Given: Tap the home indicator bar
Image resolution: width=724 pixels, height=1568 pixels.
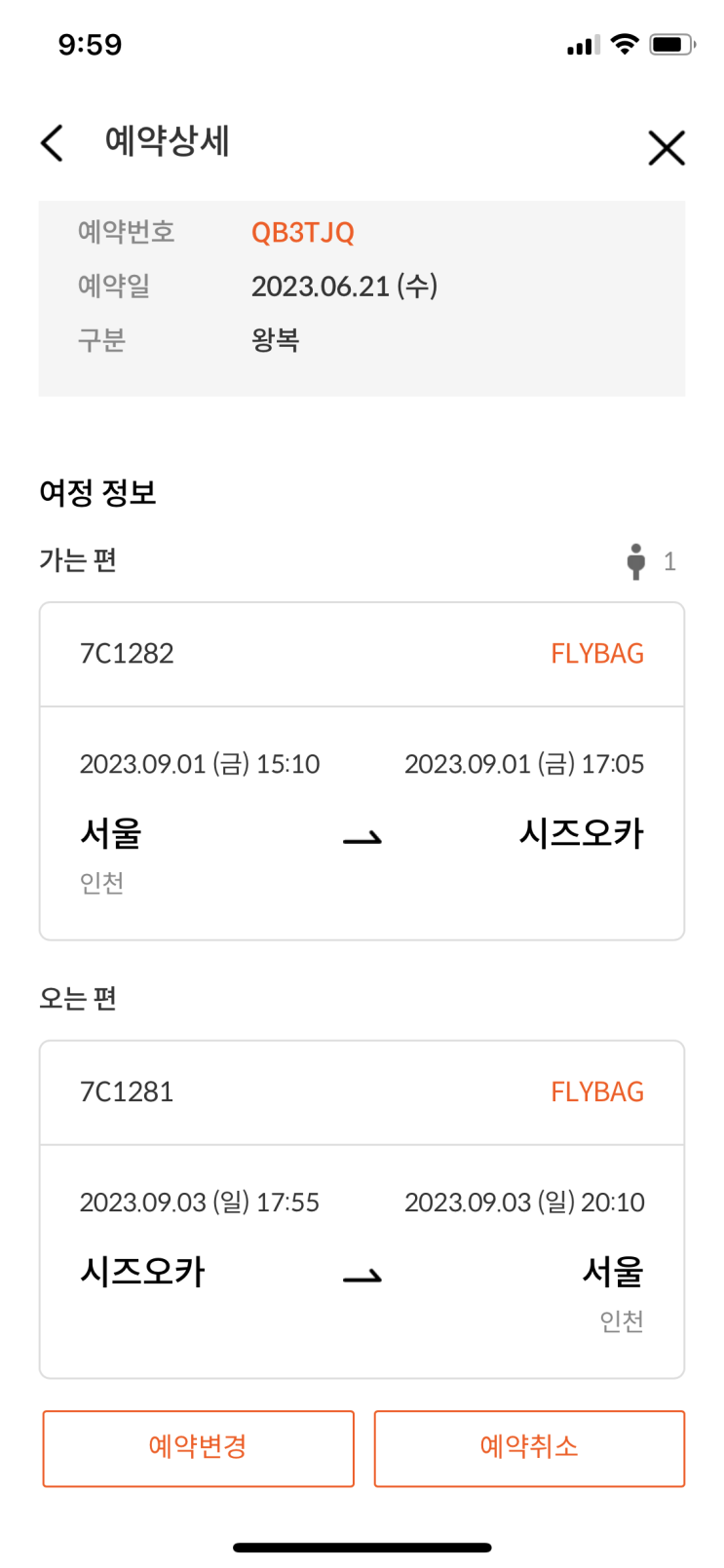Looking at the screenshot, I should [x=362, y=1547].
